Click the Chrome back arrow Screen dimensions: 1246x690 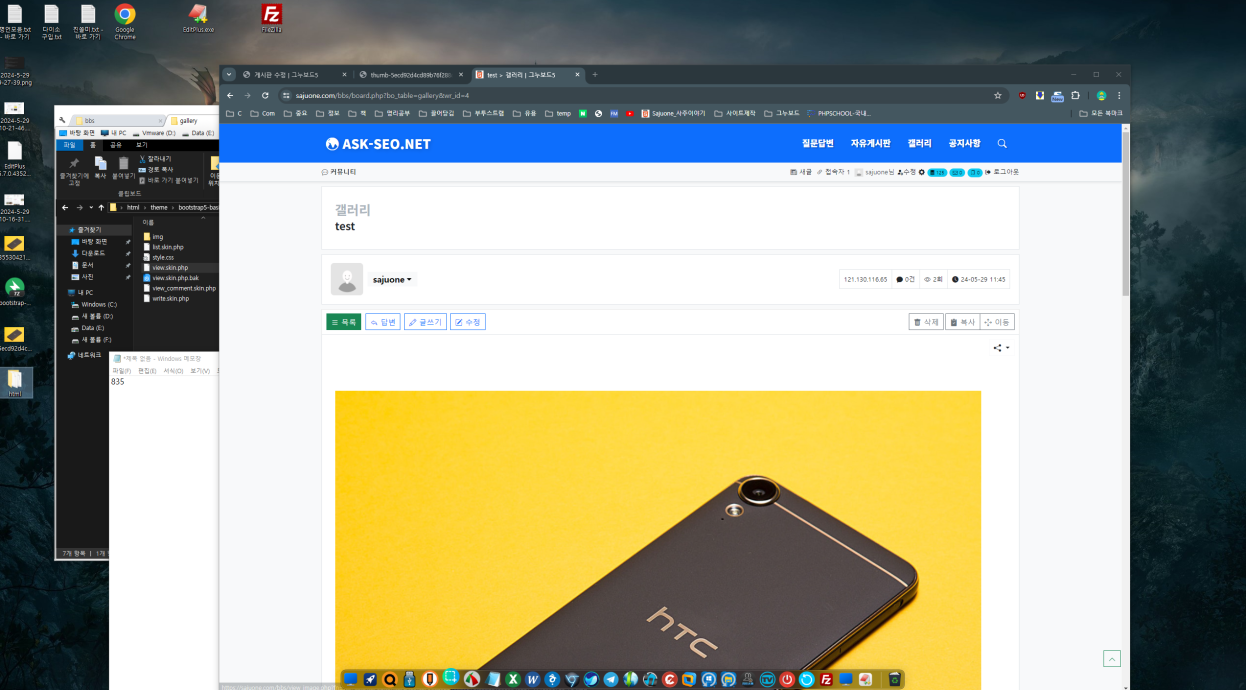(x=232, y=95)
